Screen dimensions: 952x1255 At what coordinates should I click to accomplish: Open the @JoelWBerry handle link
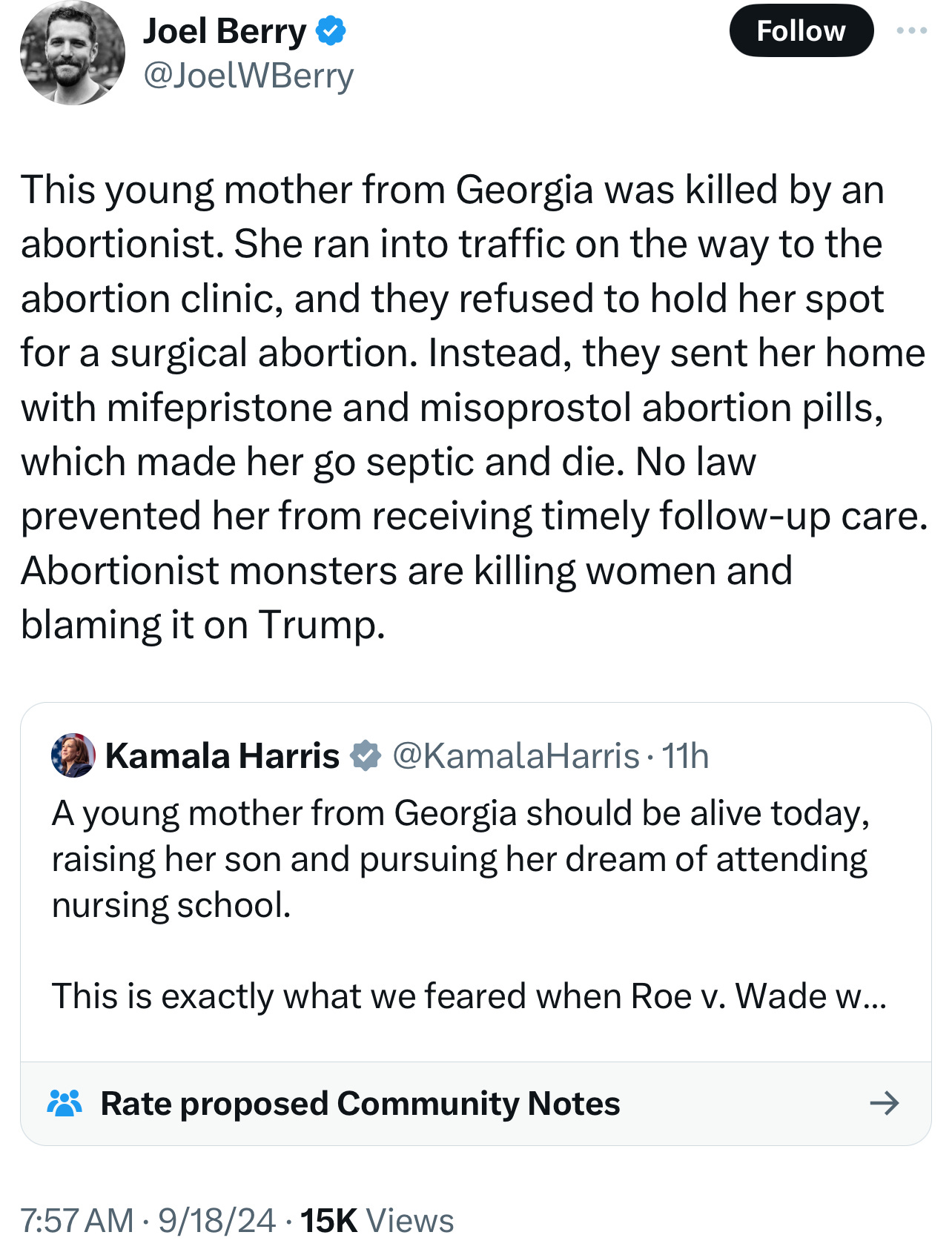(248, 76)
